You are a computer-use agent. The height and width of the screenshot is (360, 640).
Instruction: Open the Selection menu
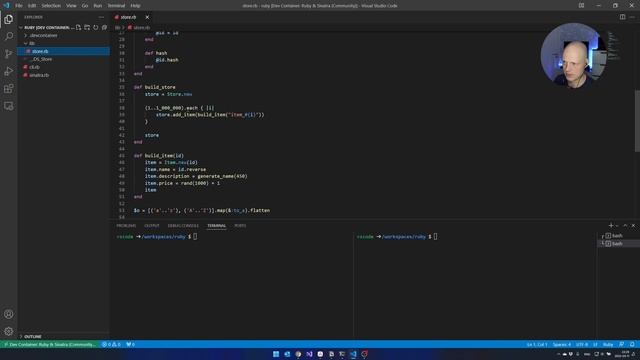[51, 6]
